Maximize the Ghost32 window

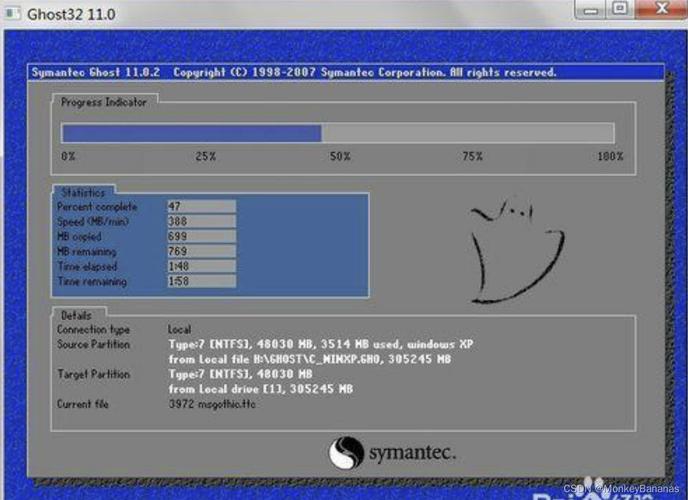coord(620,9)
